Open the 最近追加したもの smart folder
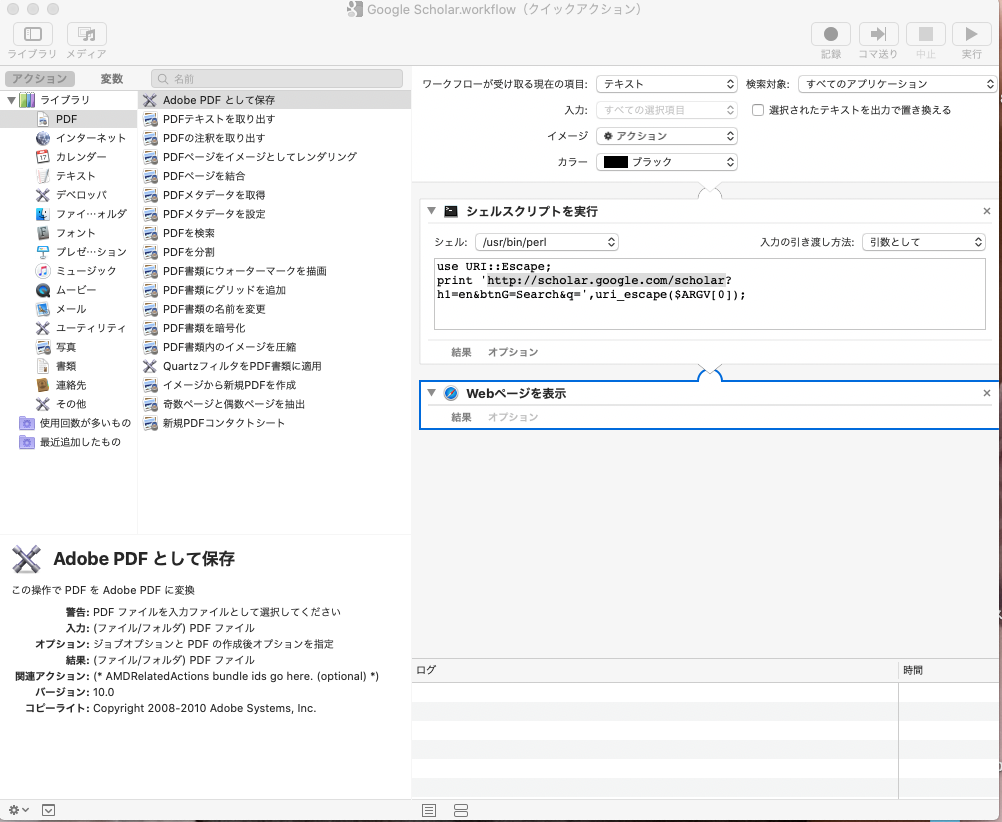This screenshot has width=1002, height=822. (x=70, y=442)
